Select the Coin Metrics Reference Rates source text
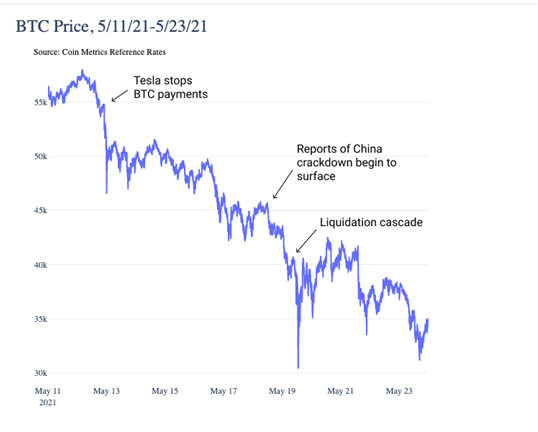Viewport: 538px width, 432px height. 100,52
